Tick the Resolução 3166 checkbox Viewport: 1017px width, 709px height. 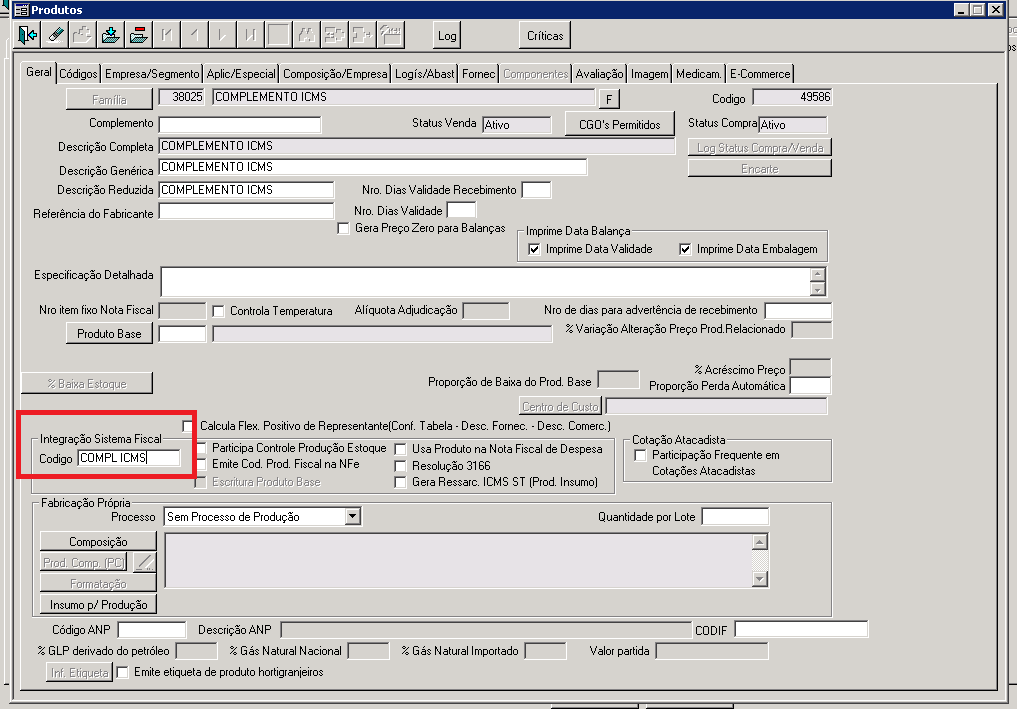coord(401,466)
